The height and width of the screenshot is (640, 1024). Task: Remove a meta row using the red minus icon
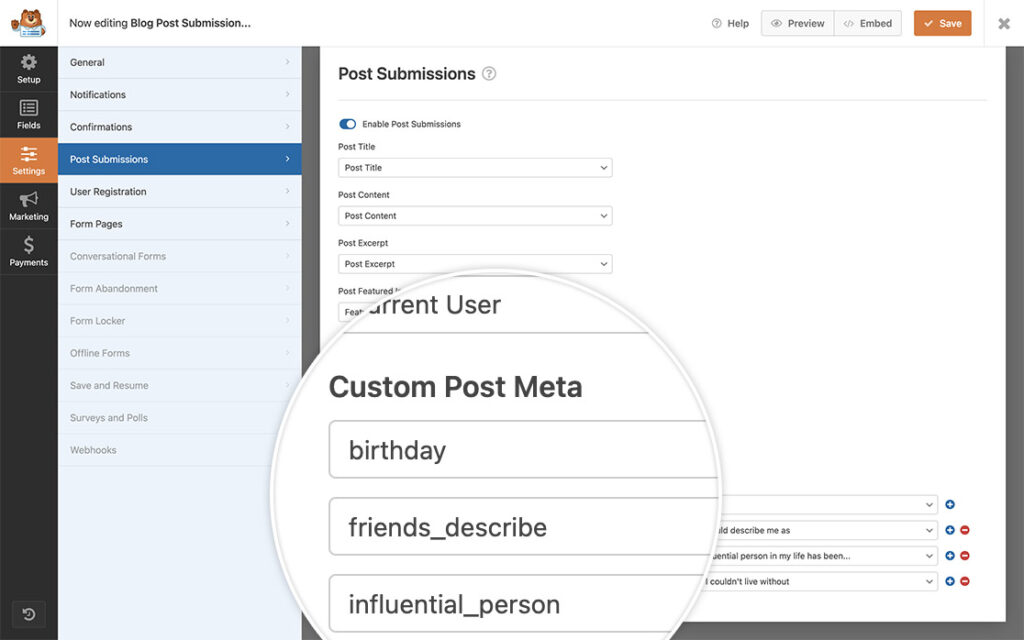[x=963, y=529]
